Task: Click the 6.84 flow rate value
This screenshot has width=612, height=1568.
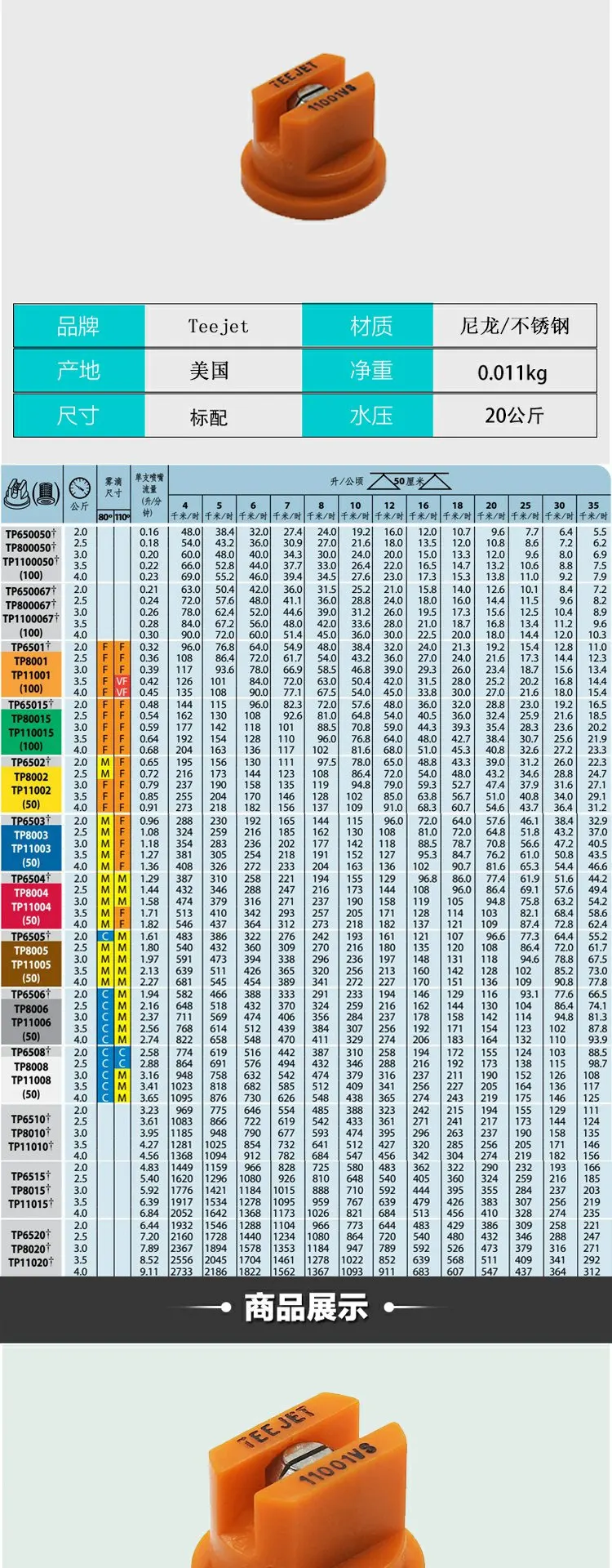Action: 149,1214
